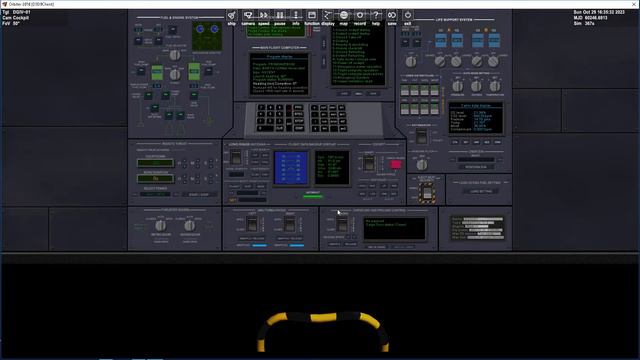Click the last blue tank button in life support
The image size is (640, 360).
coord(494,40)
